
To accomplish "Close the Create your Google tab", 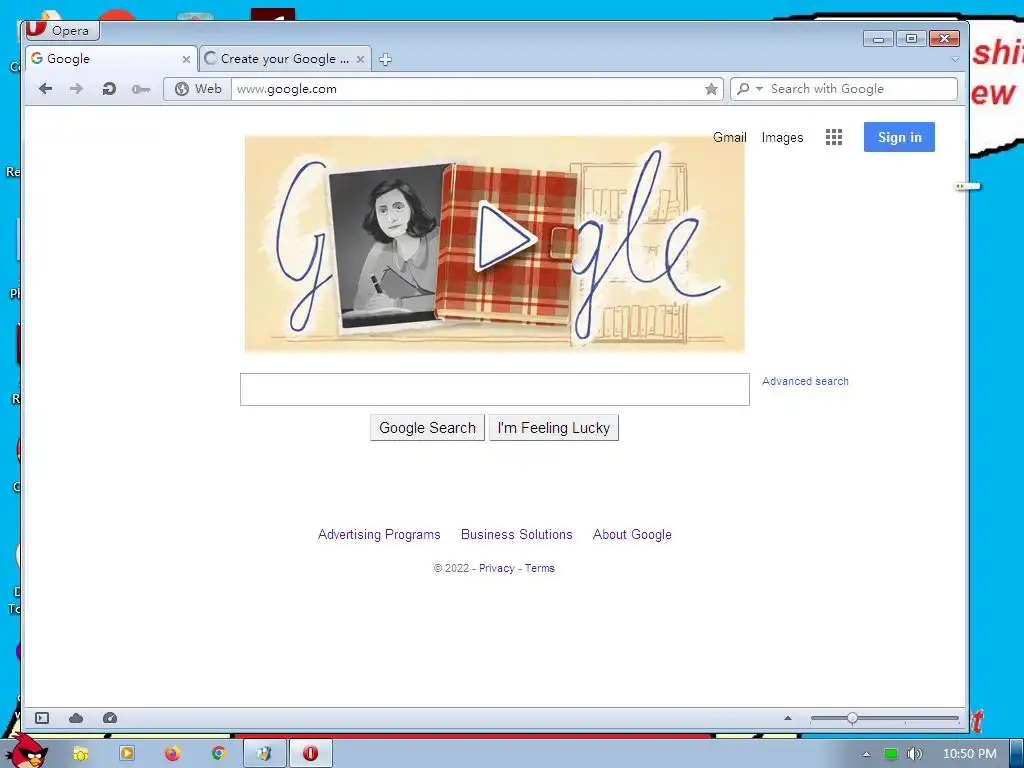I will [x=360, y=59].
